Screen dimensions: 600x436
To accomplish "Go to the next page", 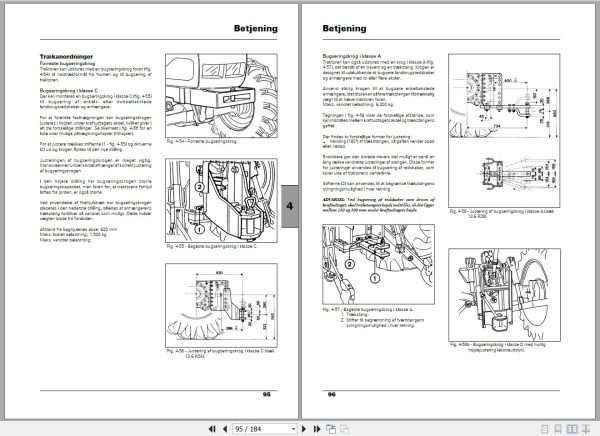I will point(304,429).
